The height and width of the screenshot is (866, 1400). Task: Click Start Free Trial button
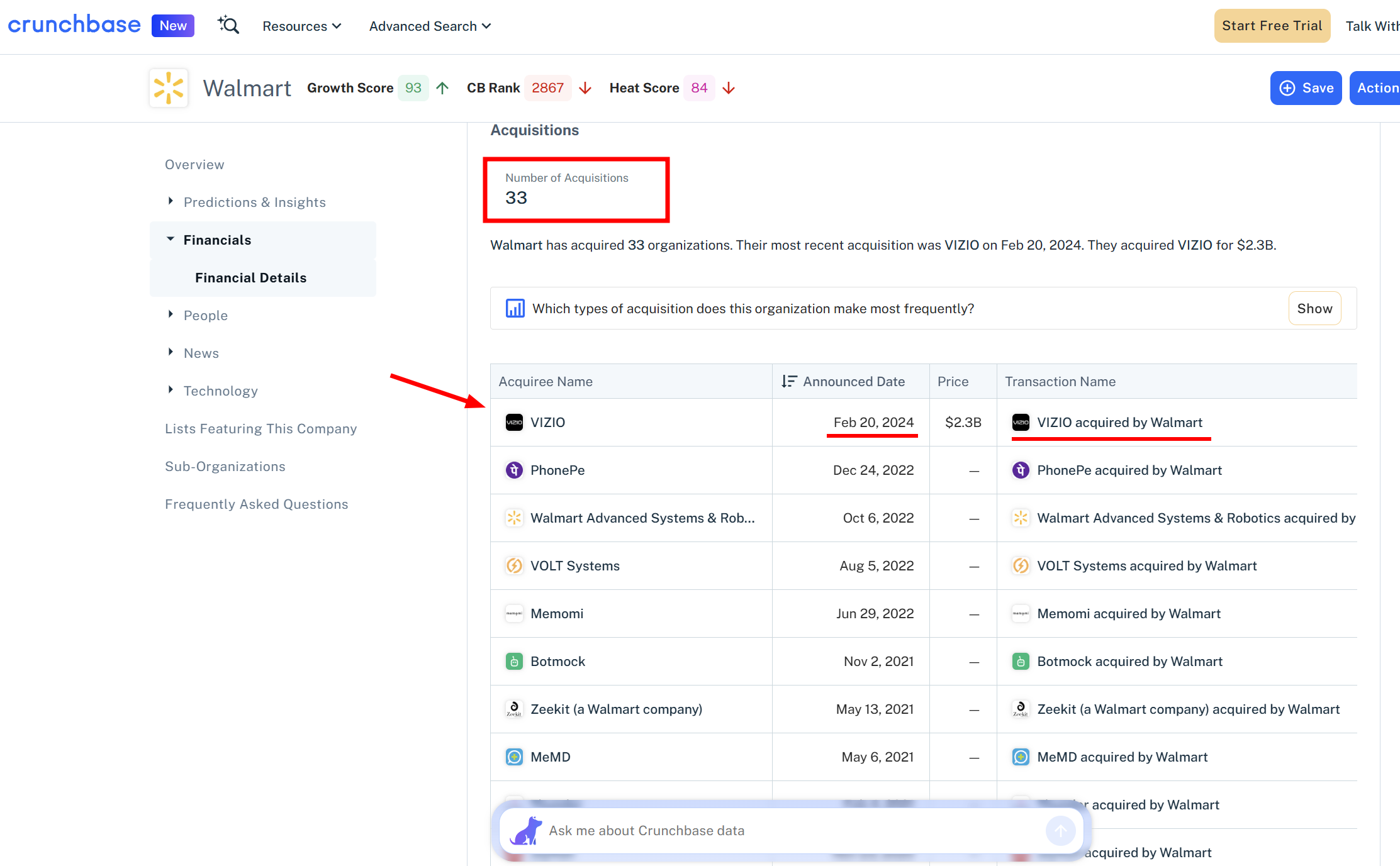point(1272,26)
